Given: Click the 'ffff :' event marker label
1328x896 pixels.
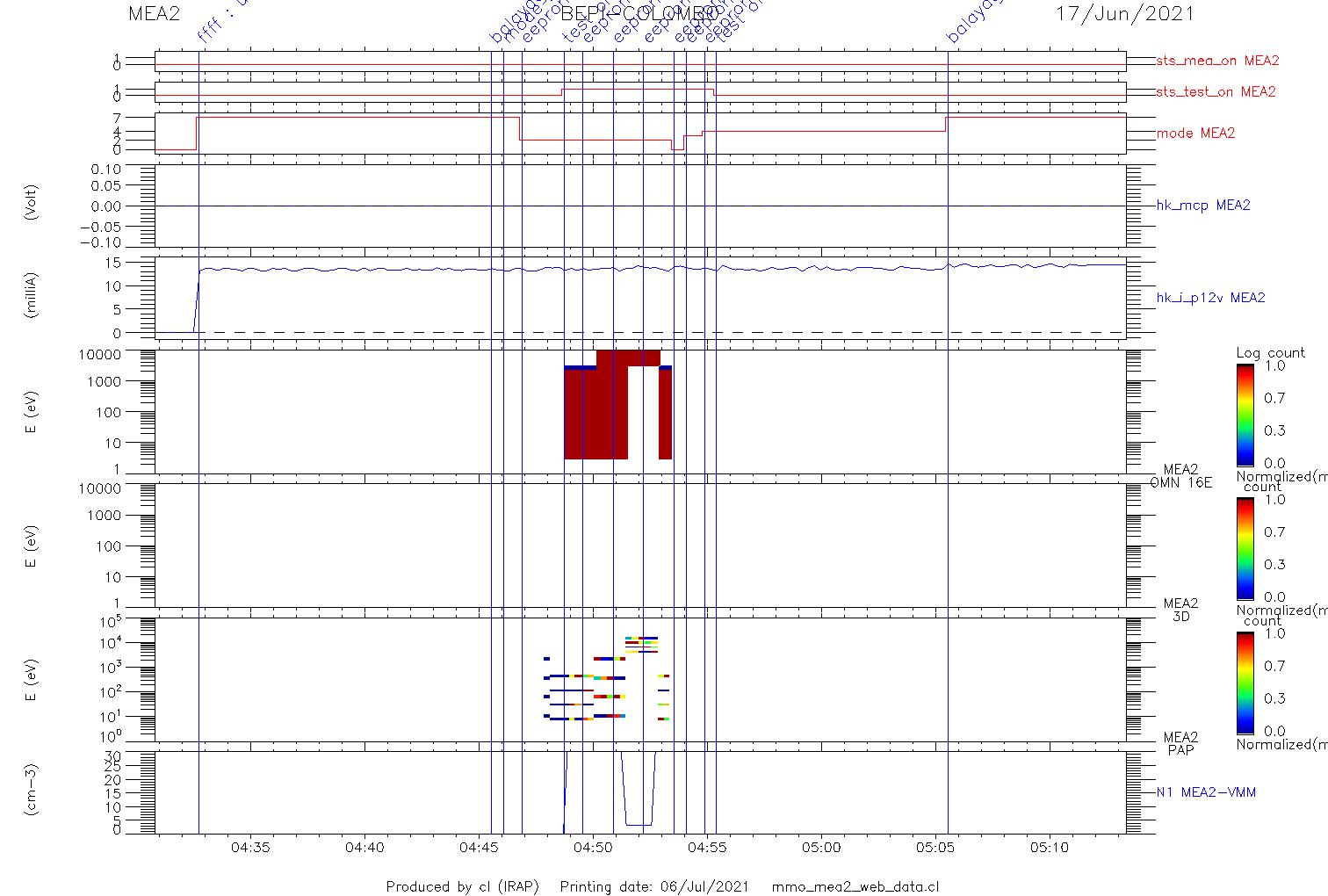Looking at the screenshot, I should tap(220, 22).
